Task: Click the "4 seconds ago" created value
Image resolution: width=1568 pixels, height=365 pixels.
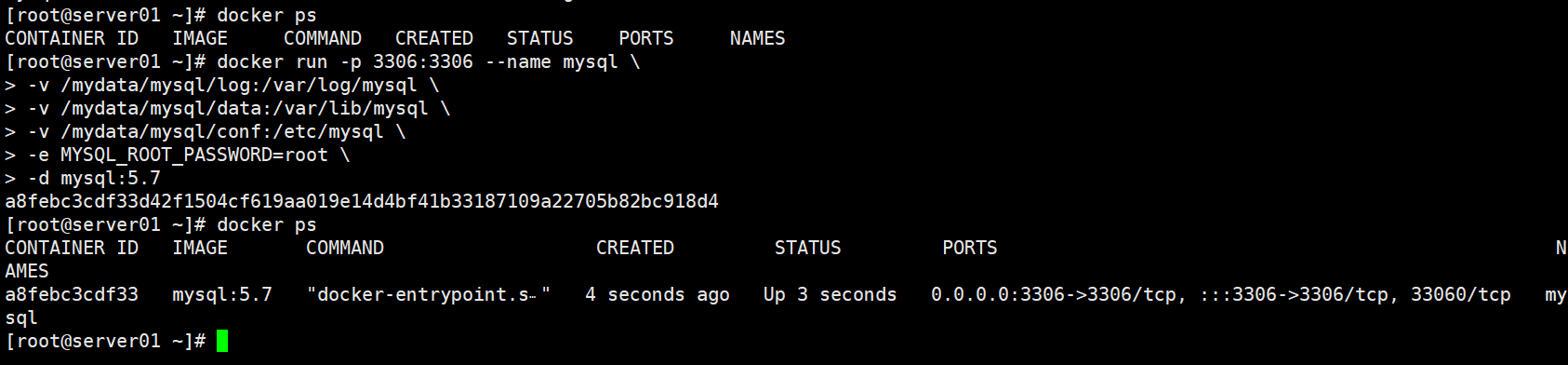Action: click(658, 294)
